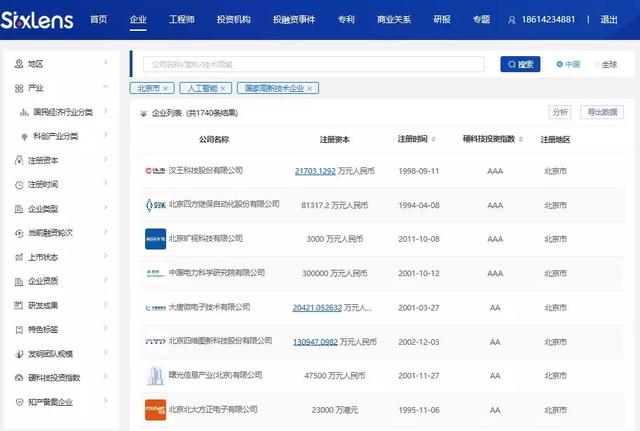Collapse the 产业 filter section
640x431 pixels.
pos(106,87)
